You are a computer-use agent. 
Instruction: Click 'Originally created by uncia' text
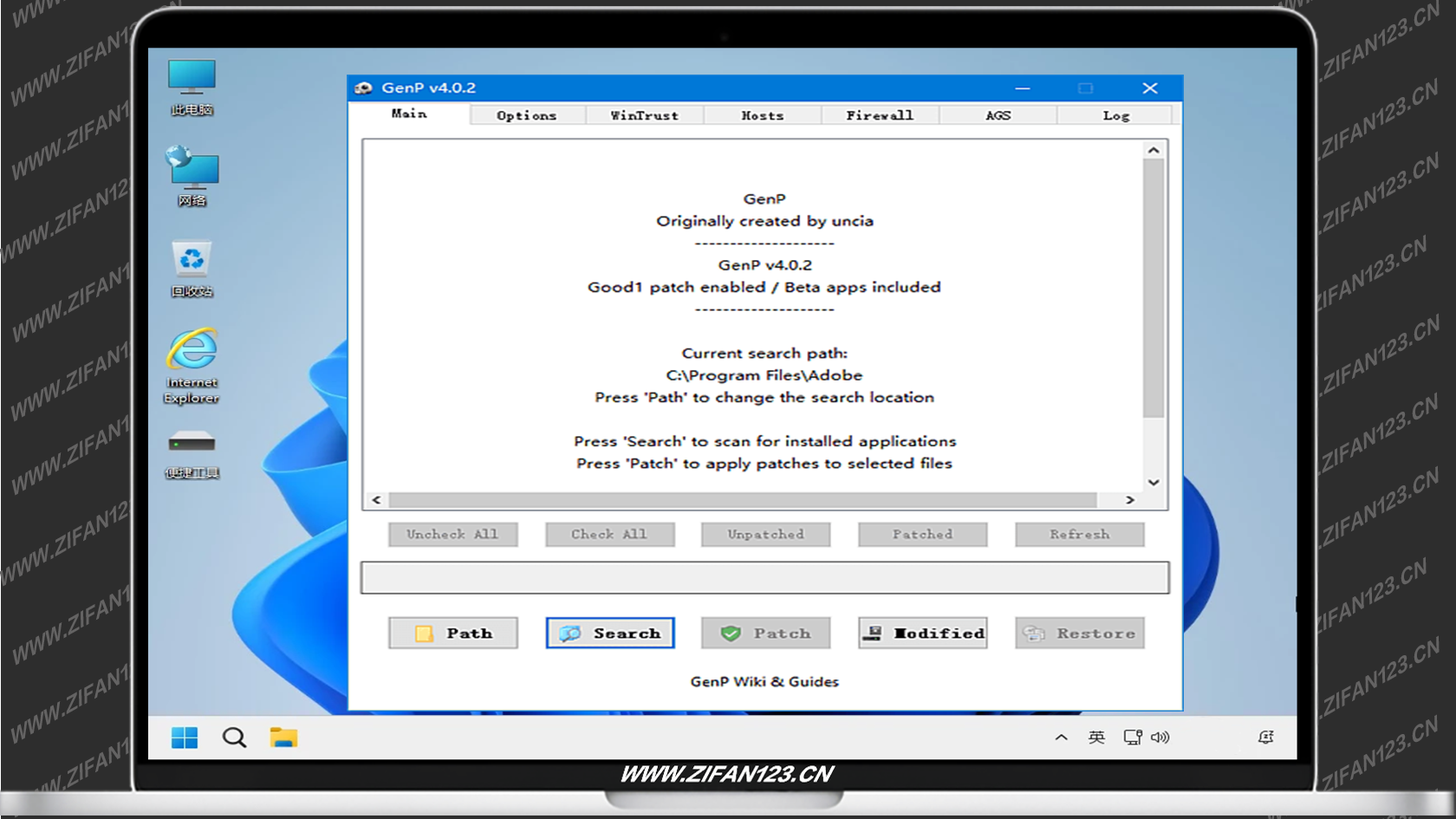pos(764,221)
